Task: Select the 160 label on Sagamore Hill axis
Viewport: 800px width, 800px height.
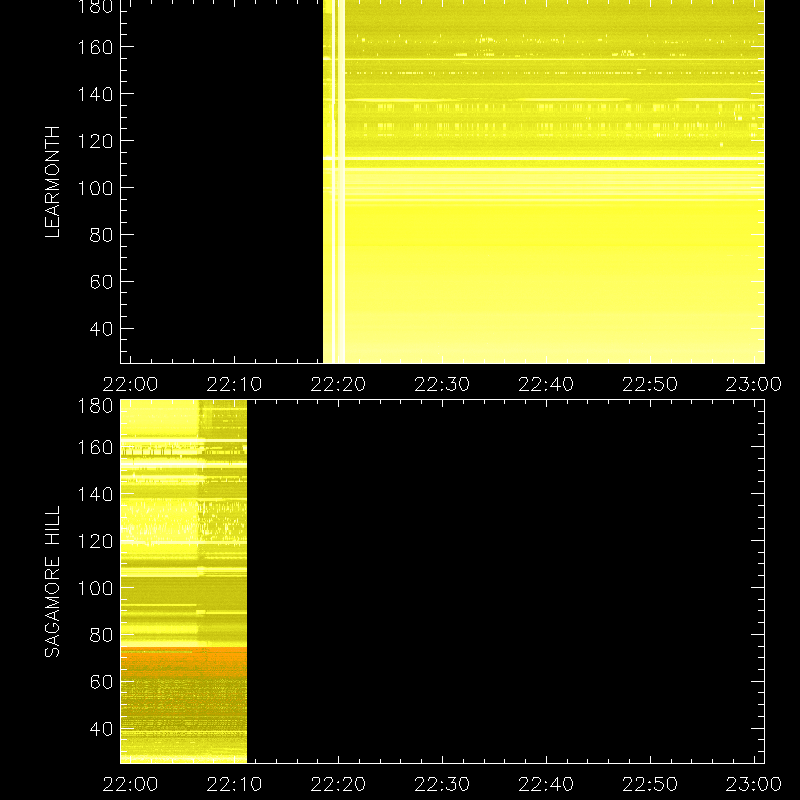Action: pyautogui.click(x=95, y=447)
